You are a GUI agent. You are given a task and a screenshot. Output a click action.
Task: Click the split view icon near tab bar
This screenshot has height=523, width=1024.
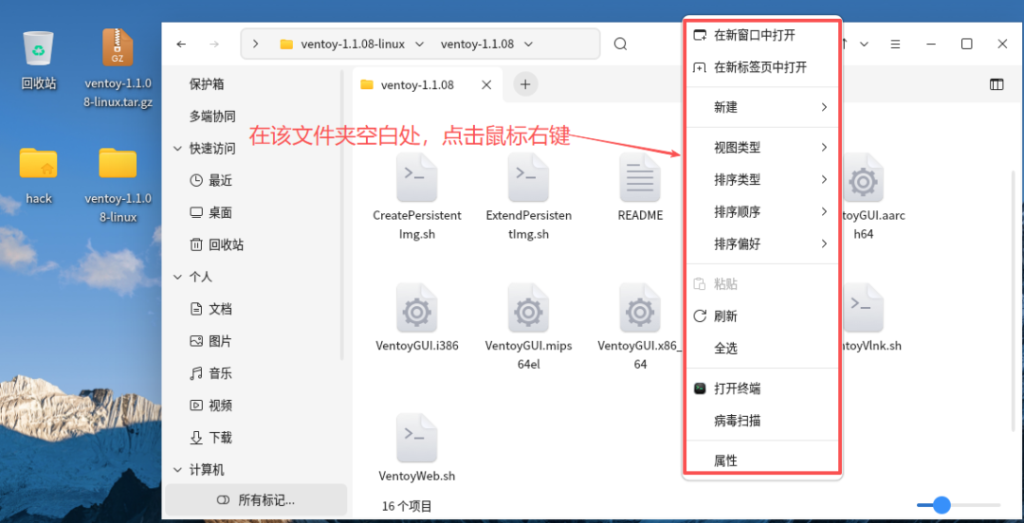pyautogui.click(x=997, y=84)
